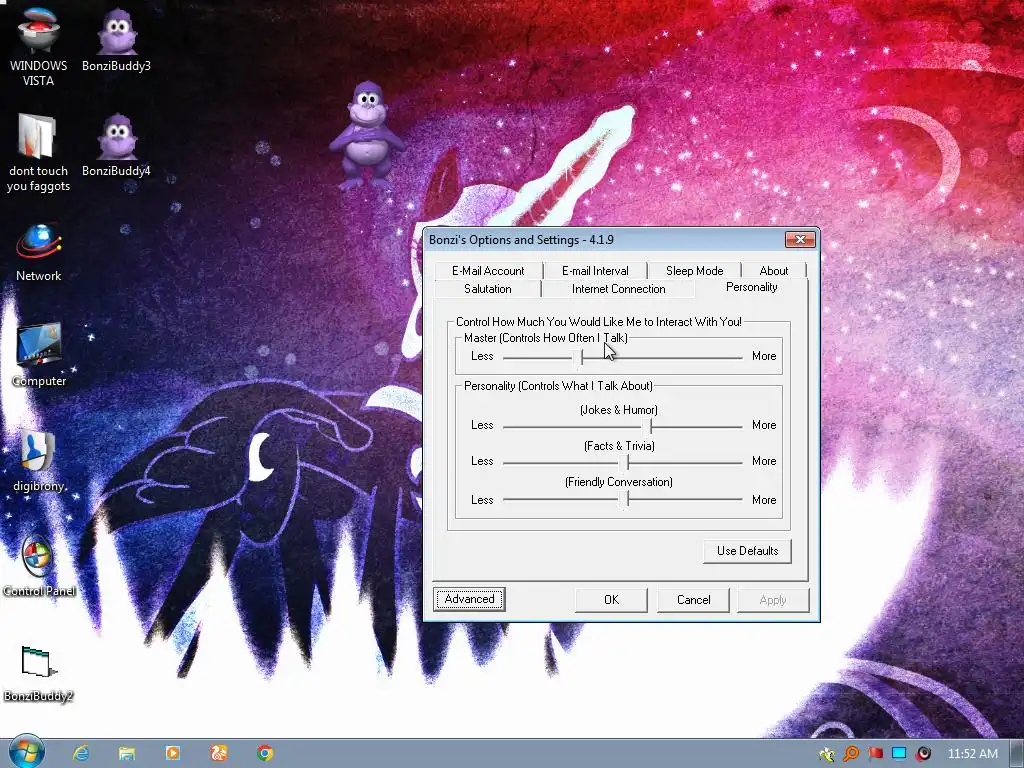Select the Personality tab
1024x768 pixels.
(752, 287)
